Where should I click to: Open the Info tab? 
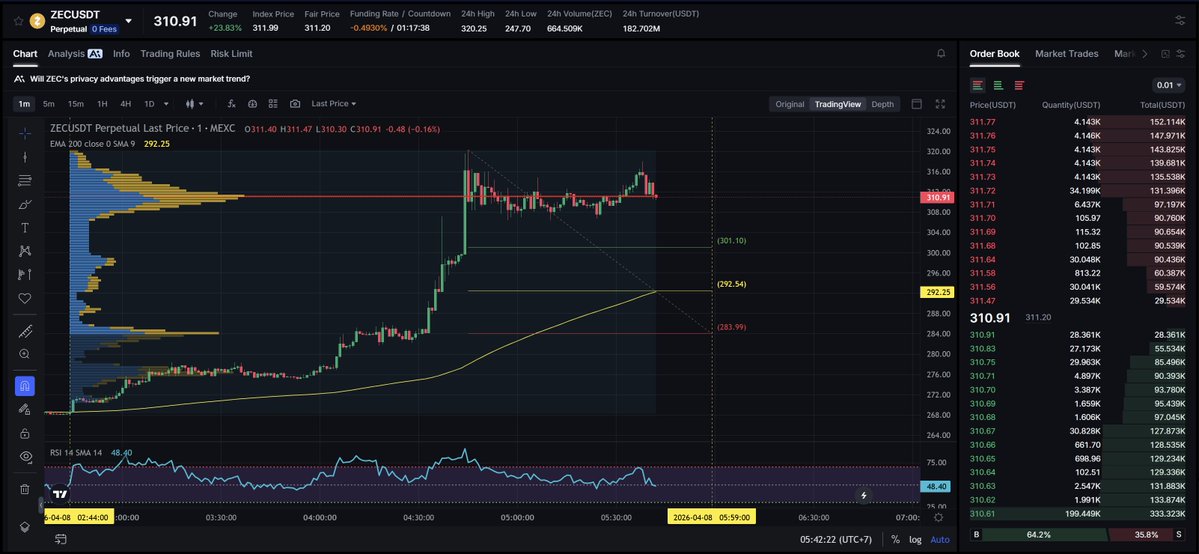(122, 54)
